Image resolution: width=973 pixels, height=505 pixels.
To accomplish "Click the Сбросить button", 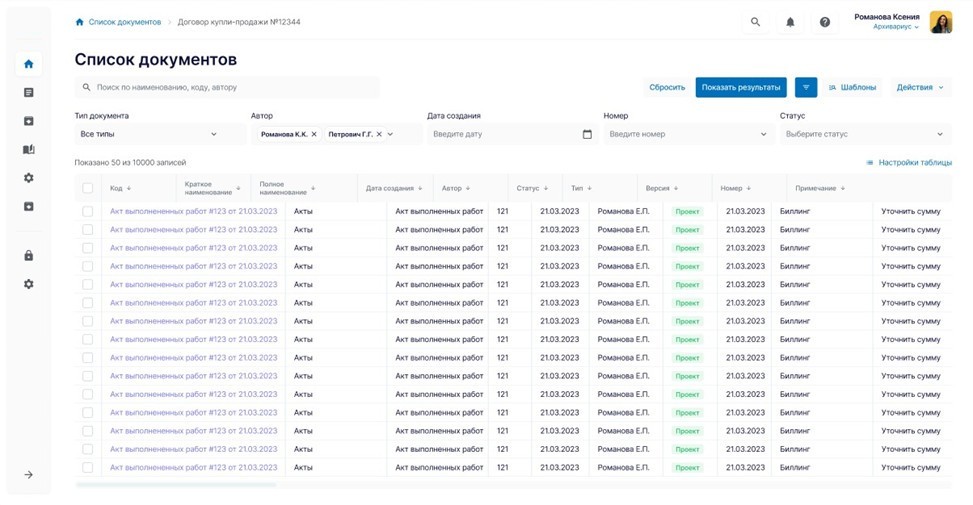I will [667, 88].
